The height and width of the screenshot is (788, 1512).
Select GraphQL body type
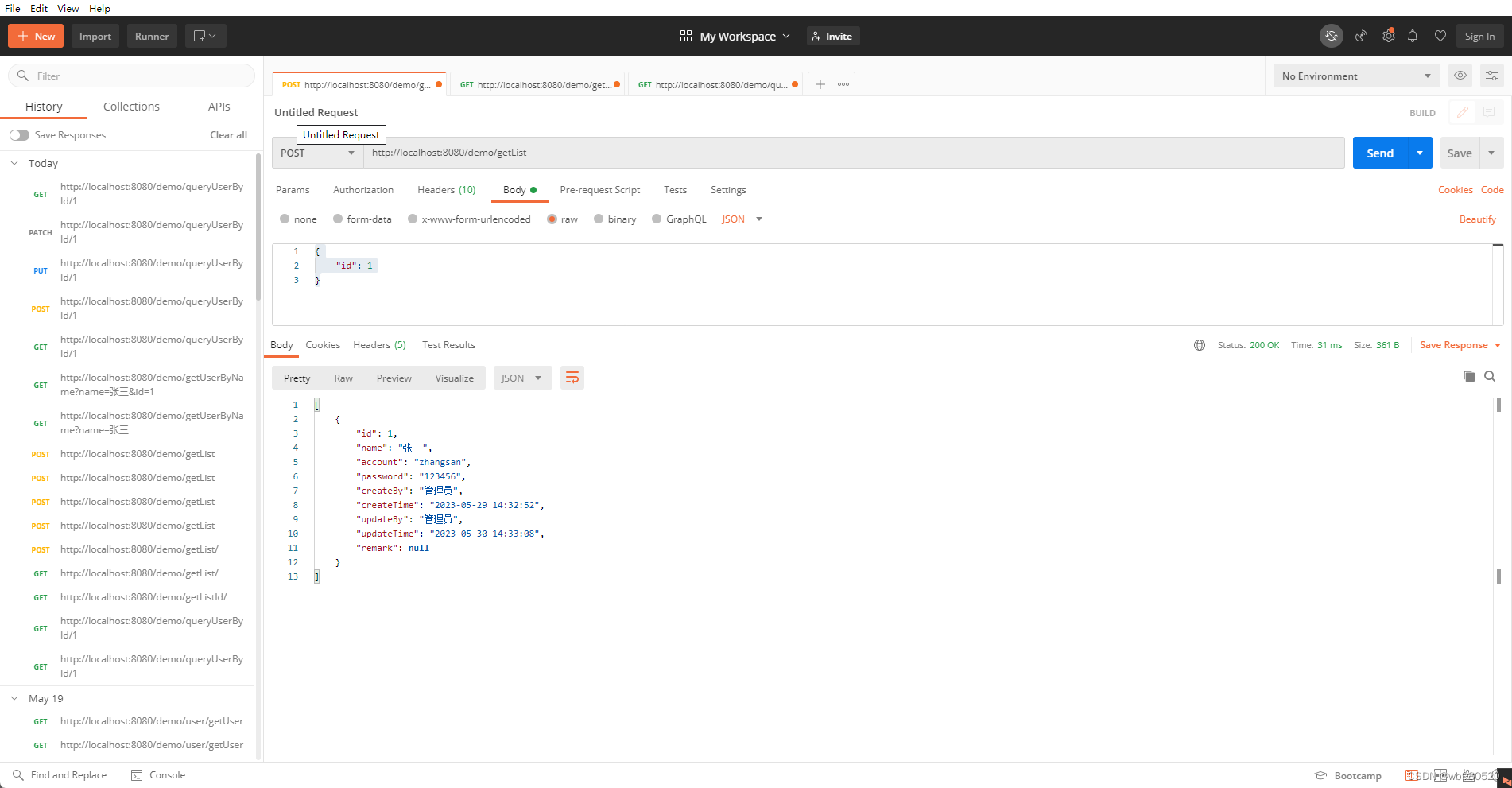click(x=657, y=219)
